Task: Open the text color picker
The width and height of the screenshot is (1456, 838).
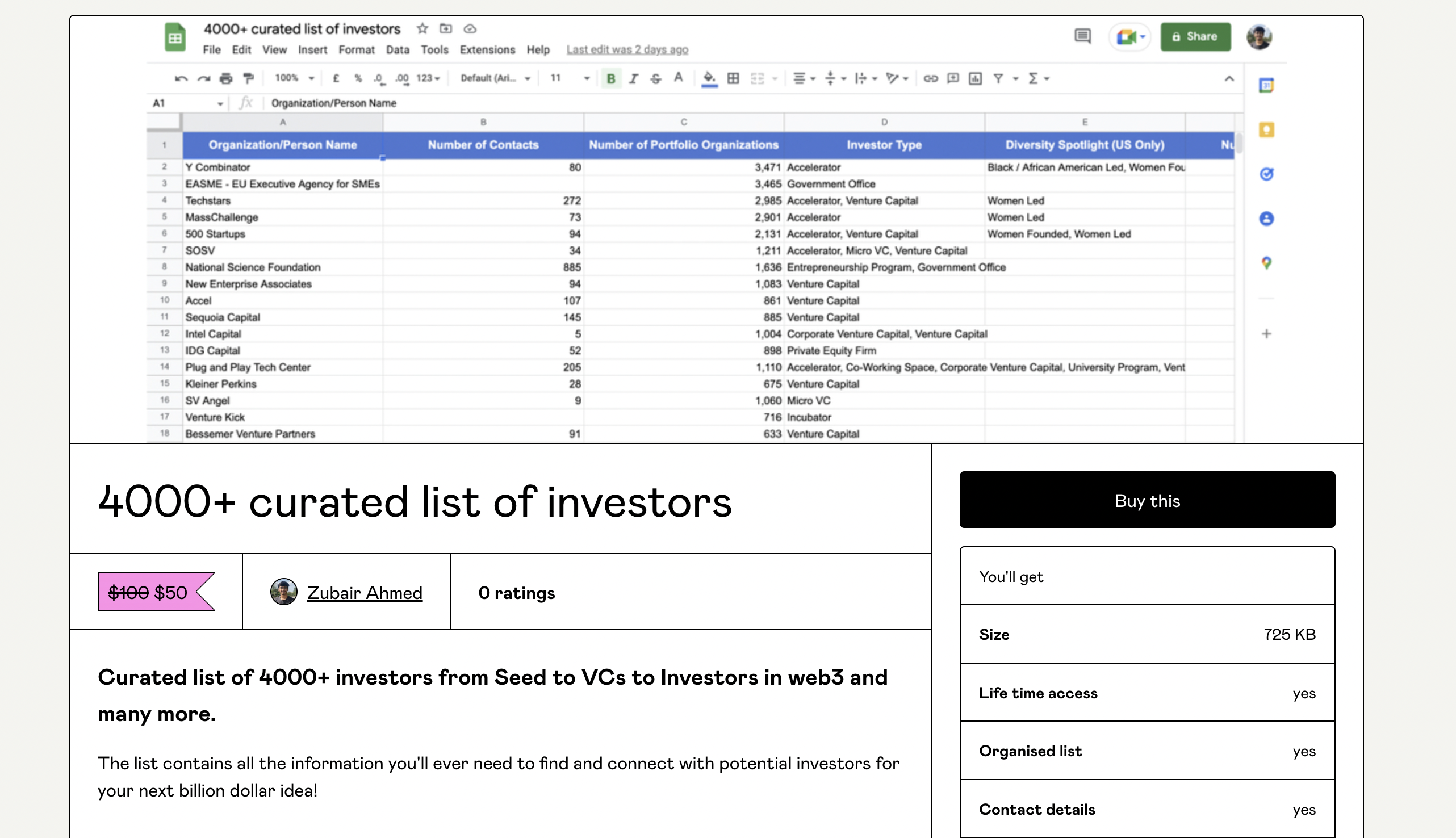Action: coord(679,78)
